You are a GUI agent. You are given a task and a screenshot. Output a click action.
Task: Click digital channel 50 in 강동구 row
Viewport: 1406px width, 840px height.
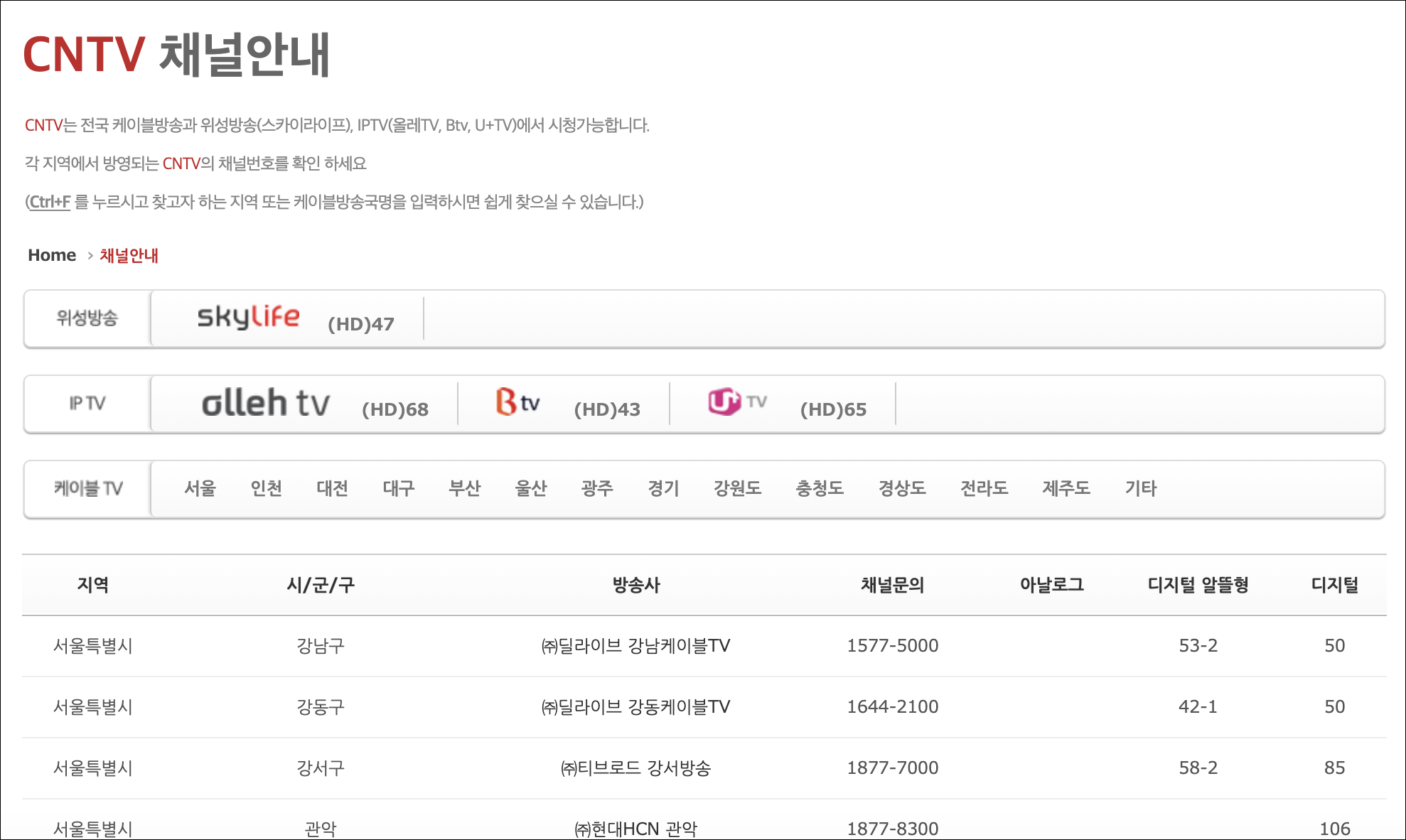[1335, 707]
